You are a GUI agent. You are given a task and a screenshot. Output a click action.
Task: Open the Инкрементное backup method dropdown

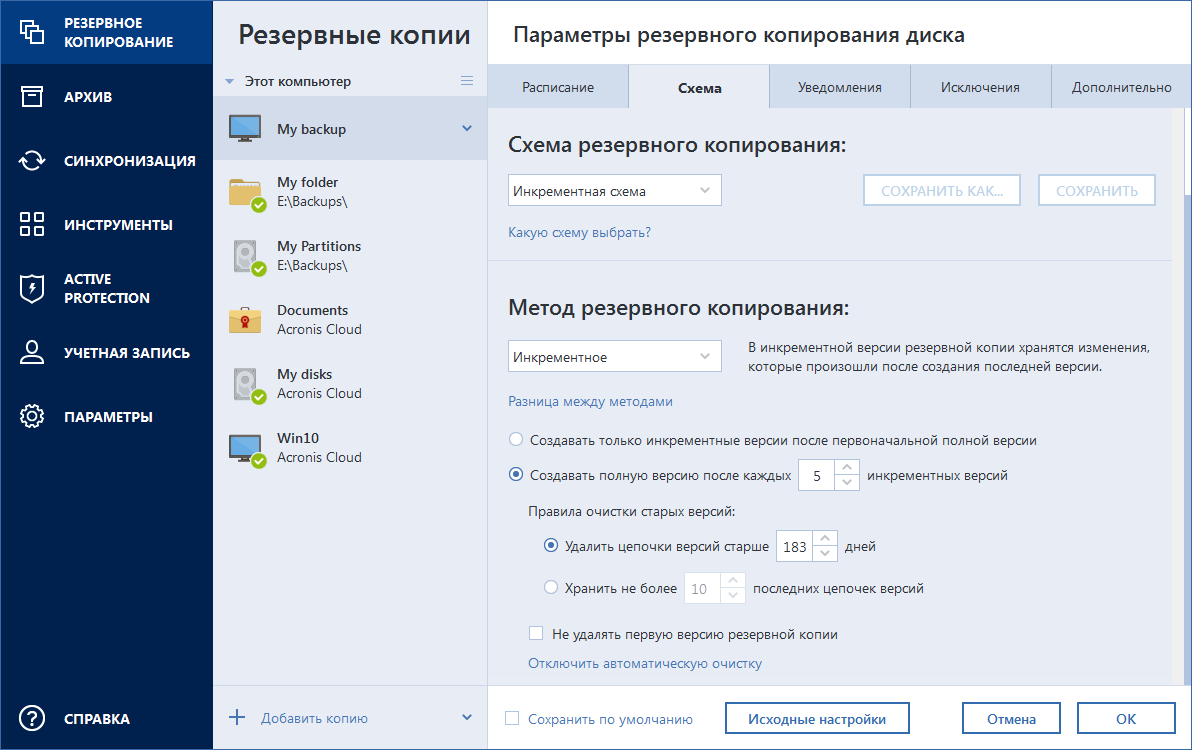click(614, 355)
